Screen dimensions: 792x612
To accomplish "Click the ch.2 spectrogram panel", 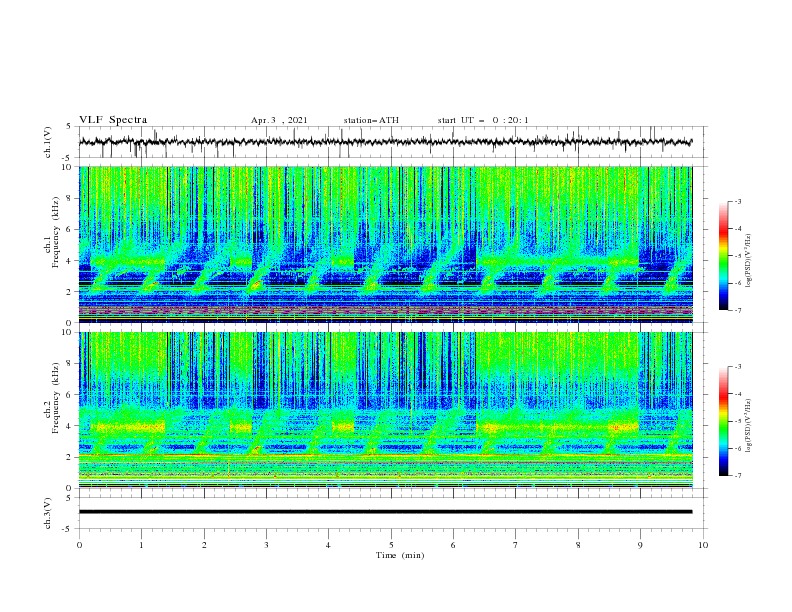I will click(x=386, y=410).
